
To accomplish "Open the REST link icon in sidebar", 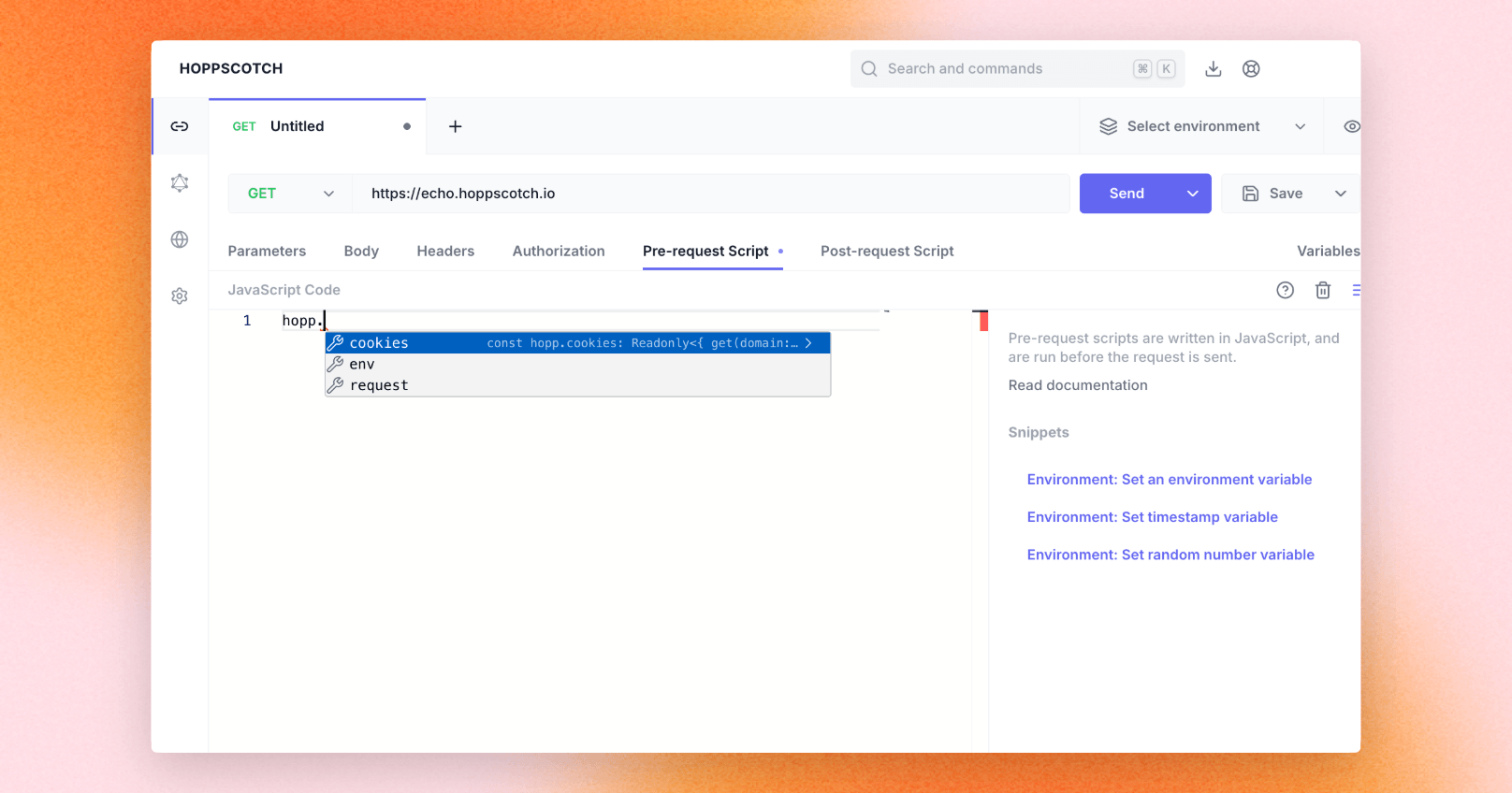I will tap(180, 126).
